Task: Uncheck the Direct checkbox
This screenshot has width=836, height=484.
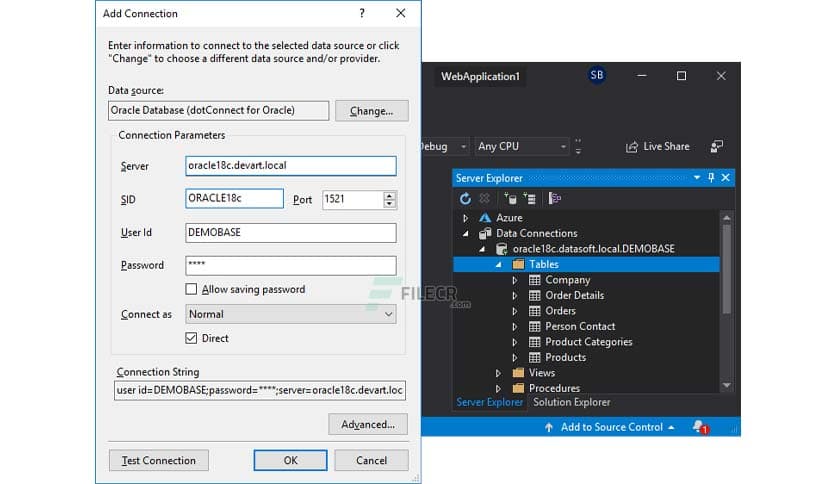Action: point(191,338)
